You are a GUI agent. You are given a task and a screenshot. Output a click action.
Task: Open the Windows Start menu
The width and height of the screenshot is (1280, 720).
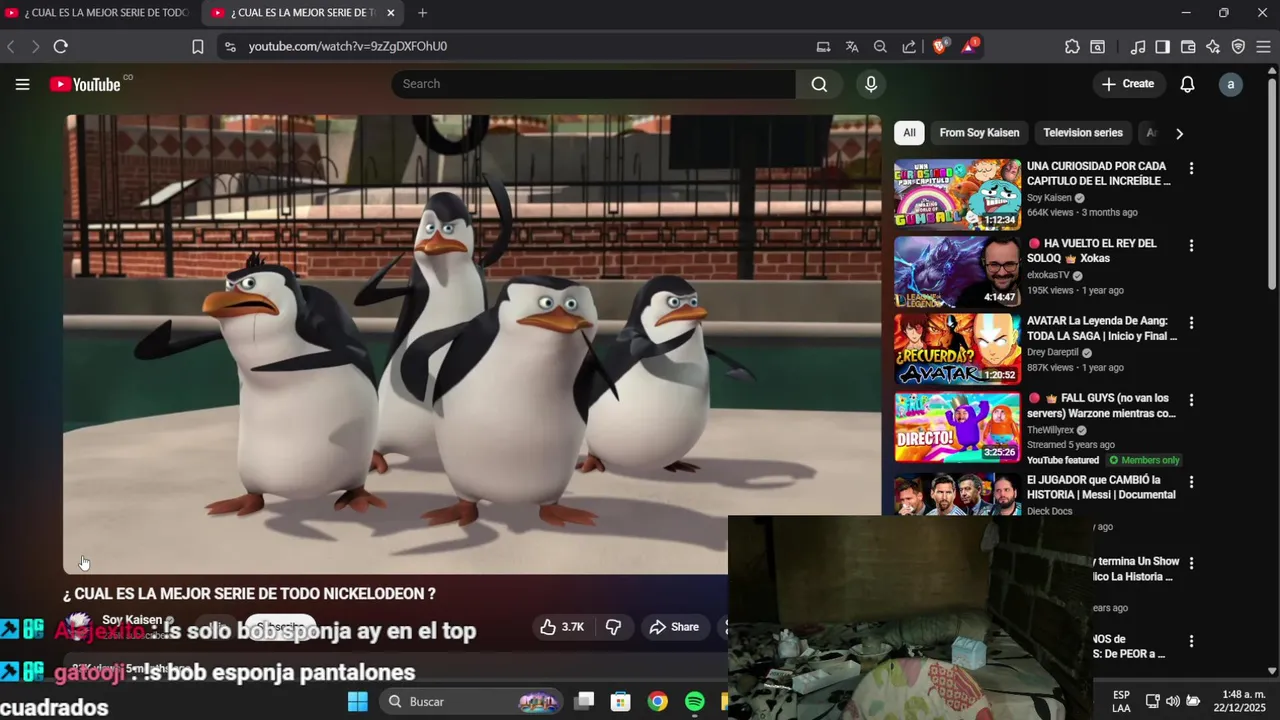tap(358, 701)
